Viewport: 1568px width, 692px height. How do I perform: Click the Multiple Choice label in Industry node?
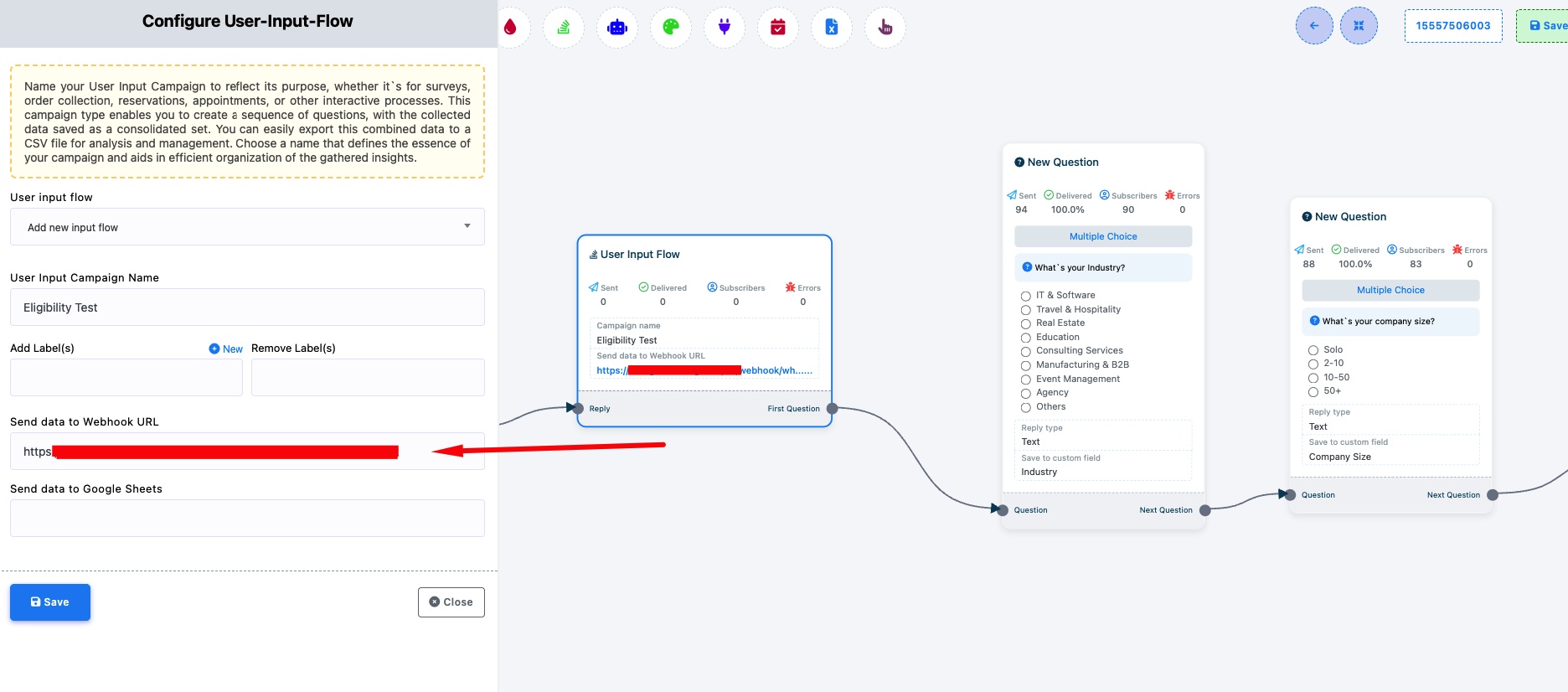[x=1103, y=237]
